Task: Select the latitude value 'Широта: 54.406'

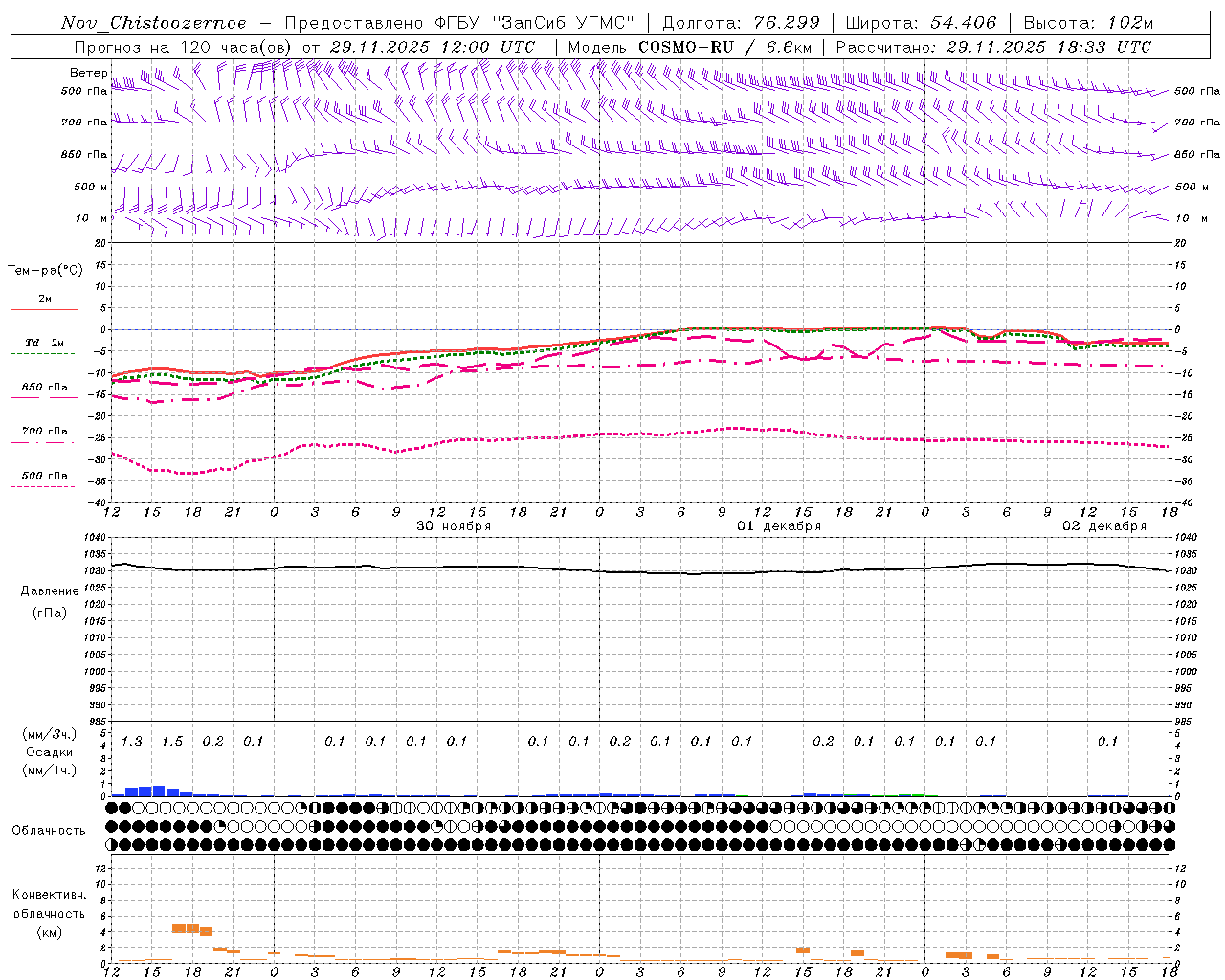Action: coord(921,23)
